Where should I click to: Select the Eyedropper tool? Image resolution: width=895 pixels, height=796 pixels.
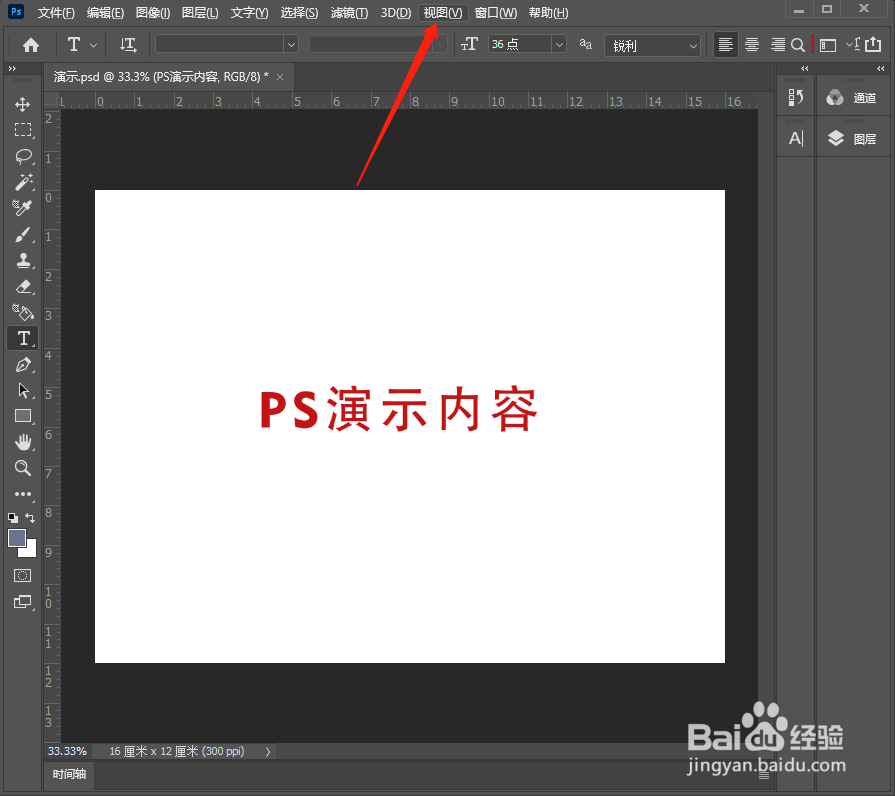point(23,208)
